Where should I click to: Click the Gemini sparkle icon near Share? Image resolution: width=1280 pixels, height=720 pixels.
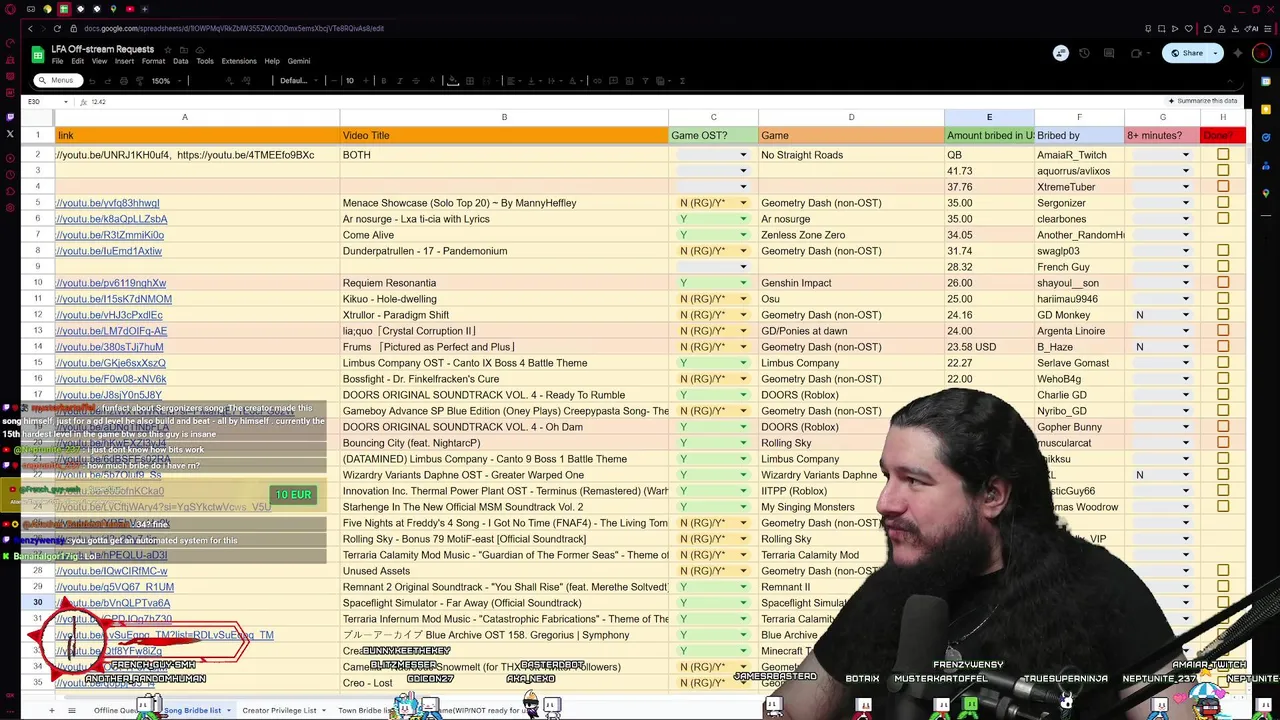1240,53
